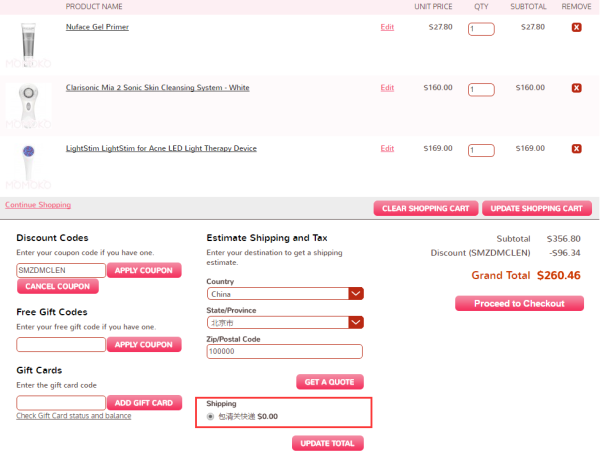600x460 pixels.
Task: Remove Clarisonic Mia 2 from cart
Action: tap(576, 88)
